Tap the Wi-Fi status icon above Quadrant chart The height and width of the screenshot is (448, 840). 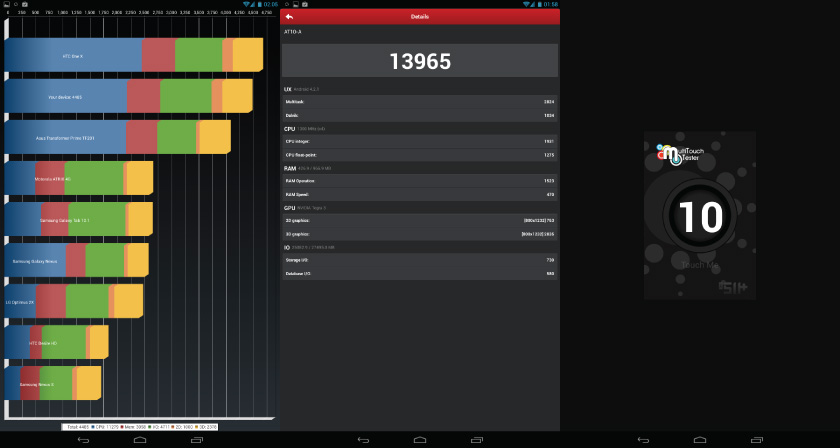click(x=247, y=4)
